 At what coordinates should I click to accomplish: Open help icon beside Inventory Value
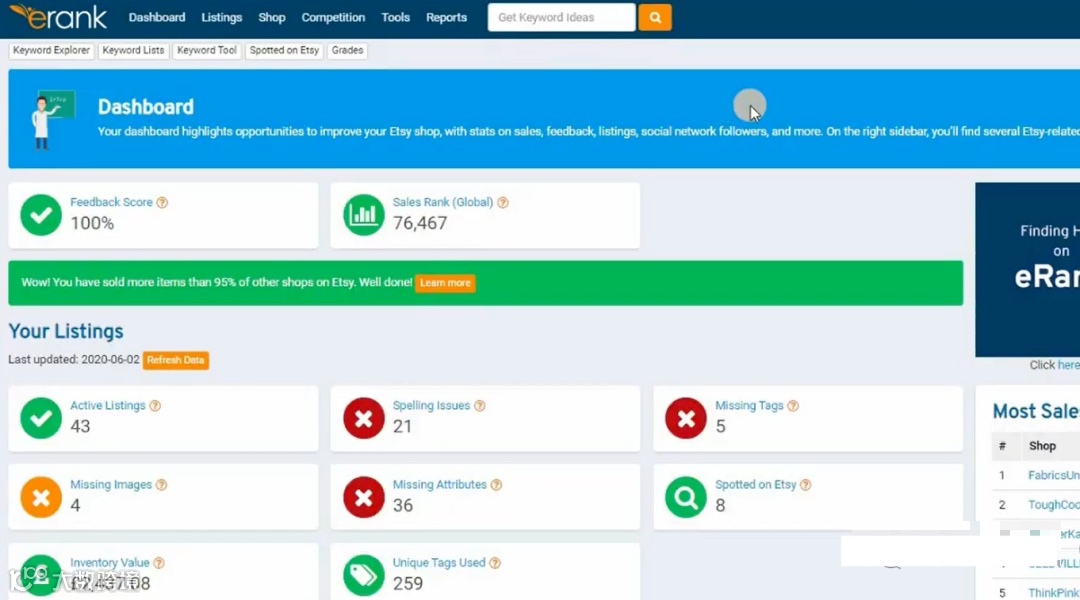159,563
